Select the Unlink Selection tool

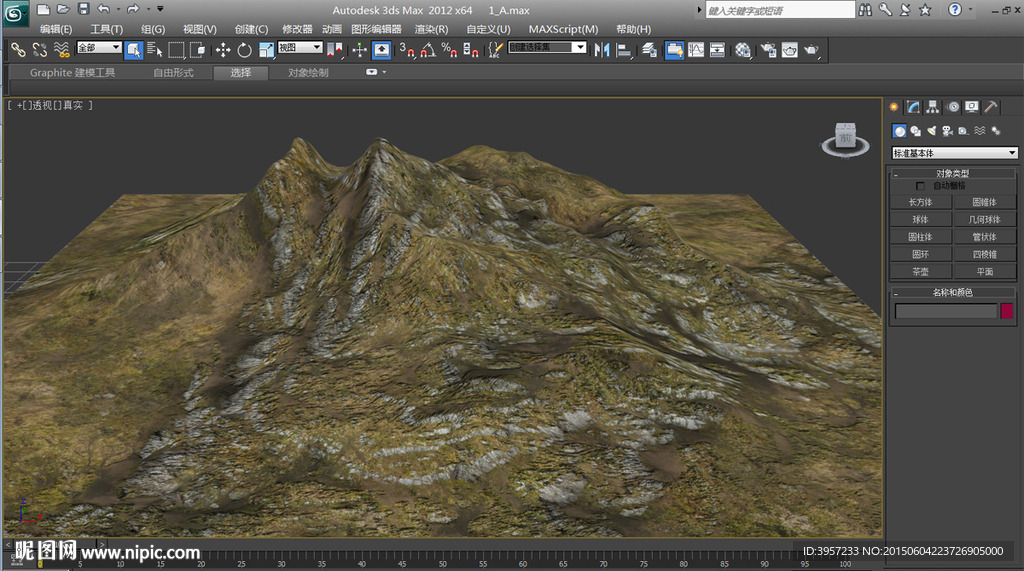[40, 50]
